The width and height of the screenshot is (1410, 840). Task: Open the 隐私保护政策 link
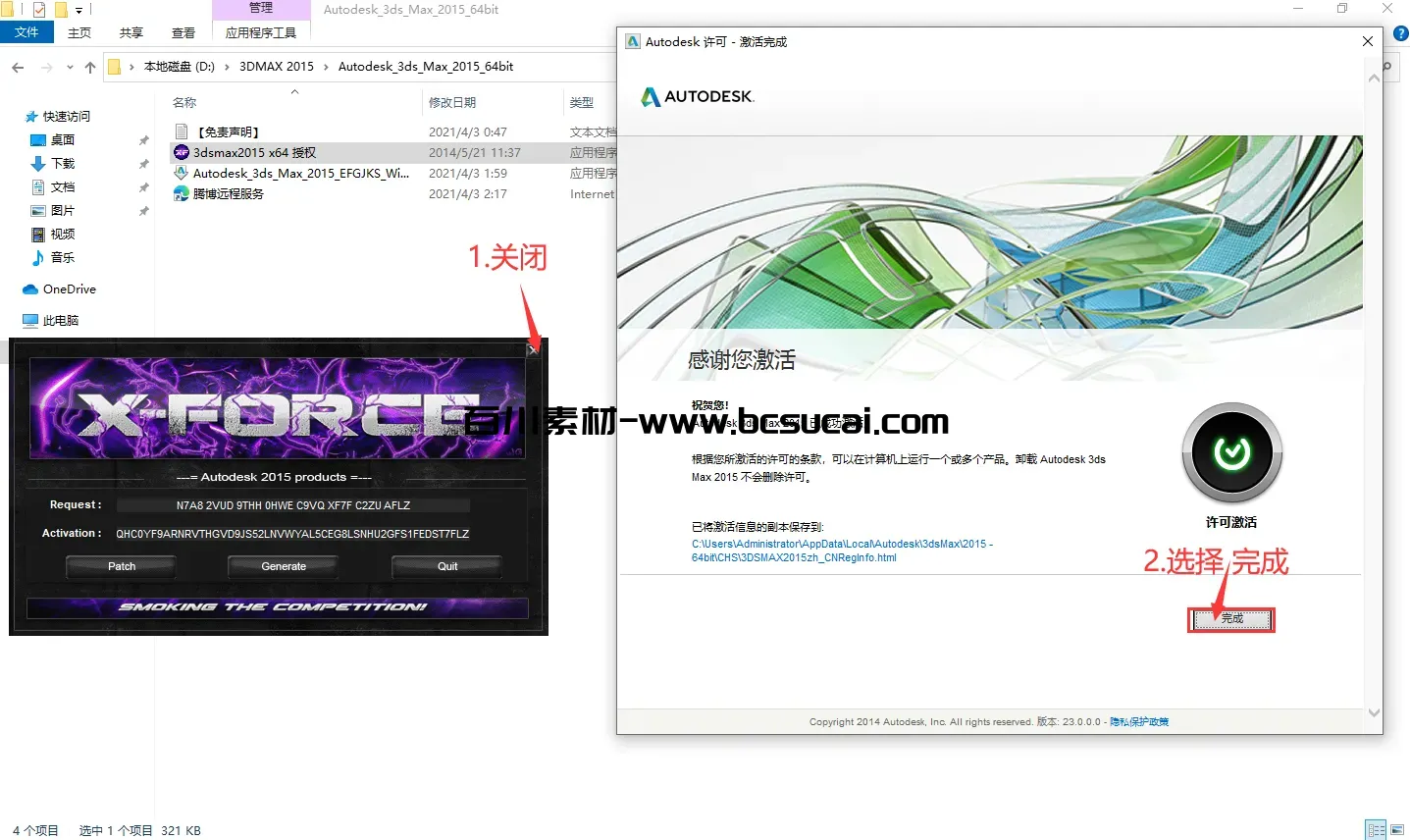[x=1139, y=722]
